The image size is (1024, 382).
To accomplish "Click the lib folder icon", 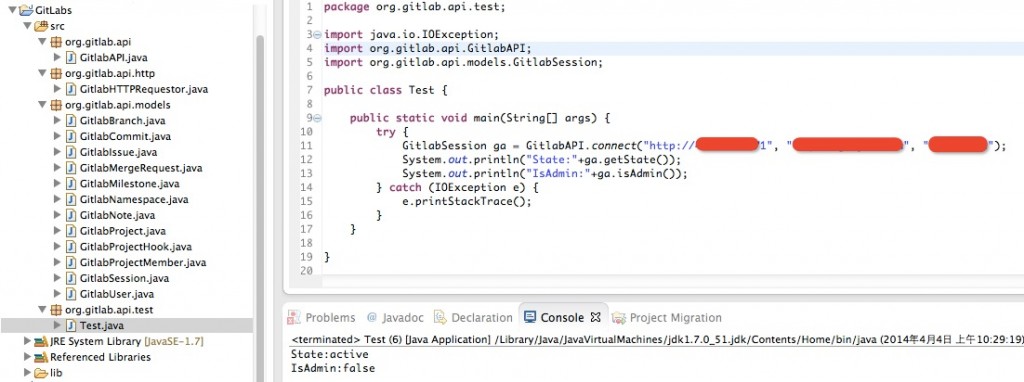I will click(x=40, y=373).
